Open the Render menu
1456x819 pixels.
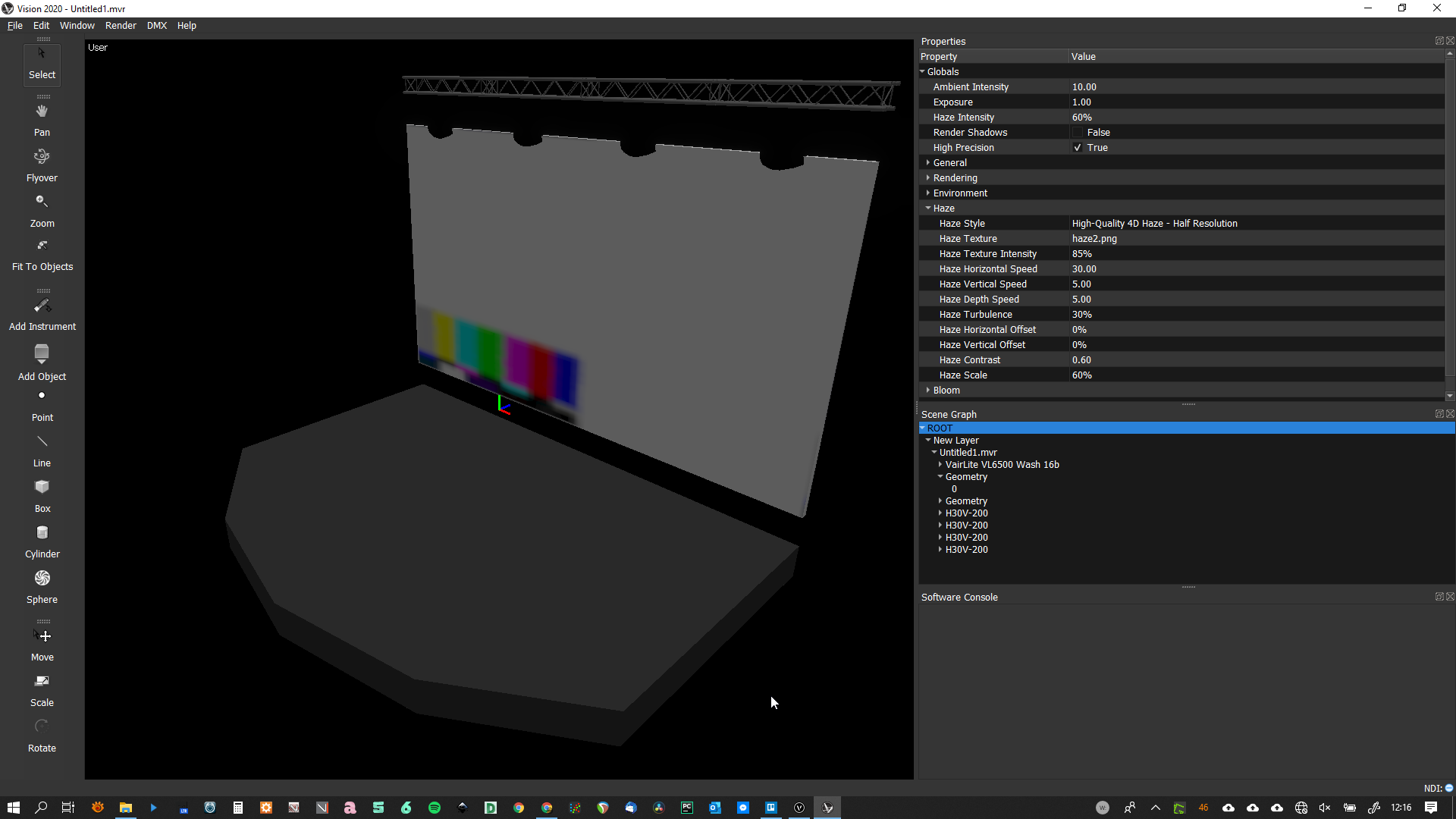point(121,26)
